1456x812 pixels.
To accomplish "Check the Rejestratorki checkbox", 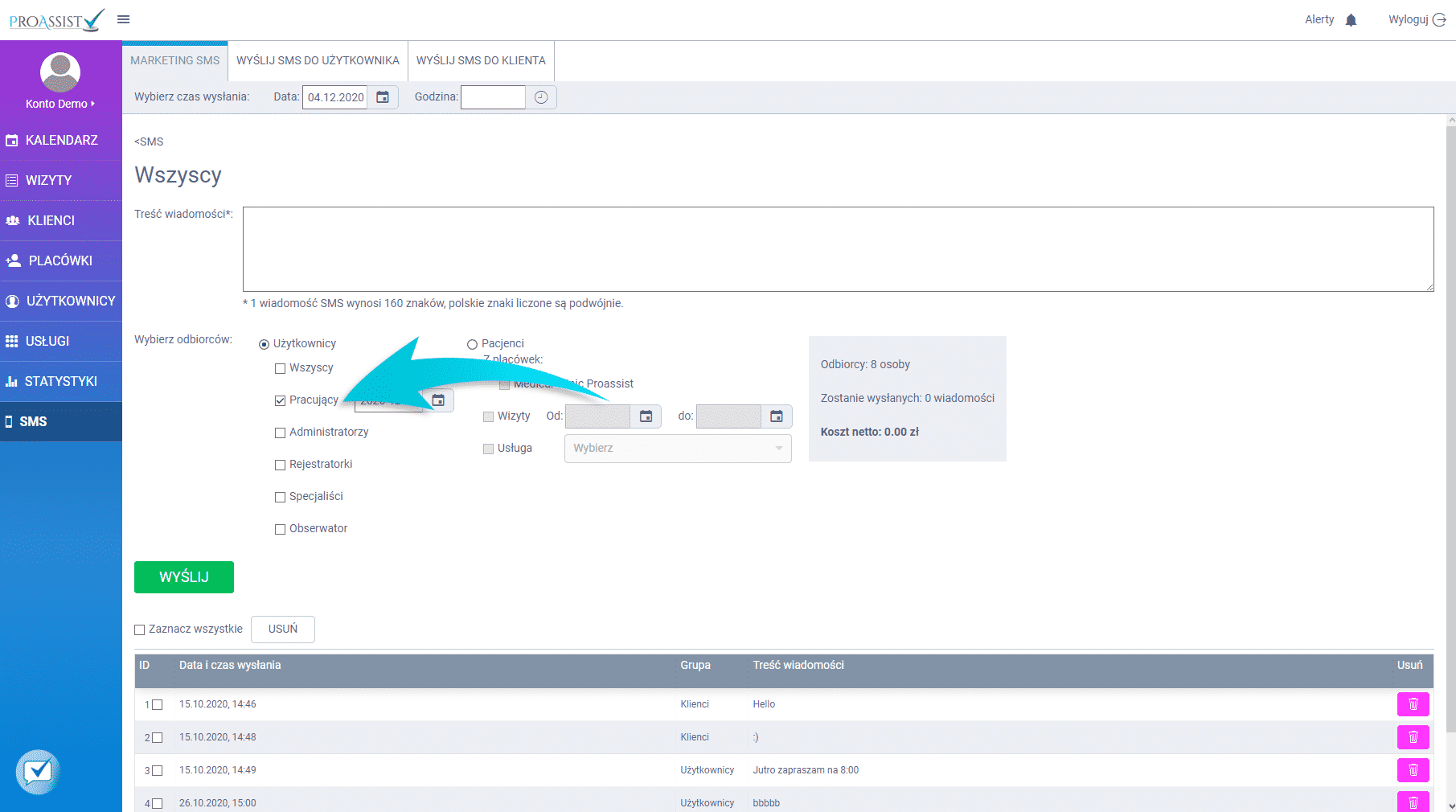I will click(280, 465).
